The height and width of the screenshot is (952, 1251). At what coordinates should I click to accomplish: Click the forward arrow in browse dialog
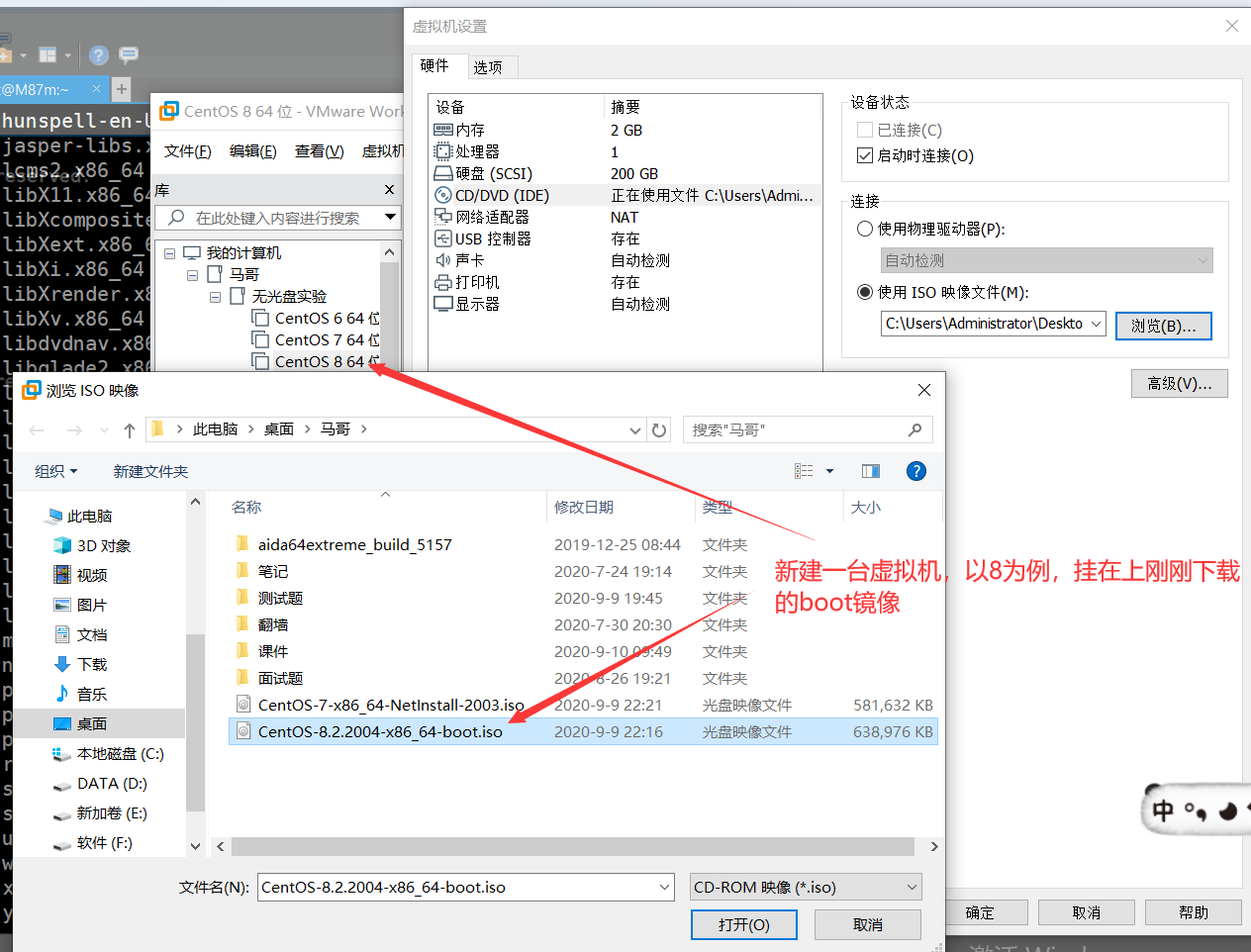(74, 429)
